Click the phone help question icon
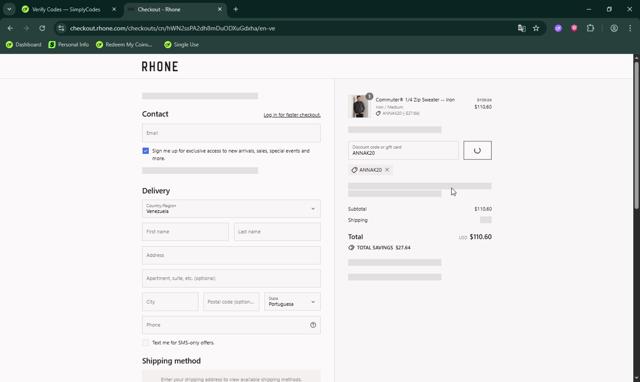 point(313,325)
